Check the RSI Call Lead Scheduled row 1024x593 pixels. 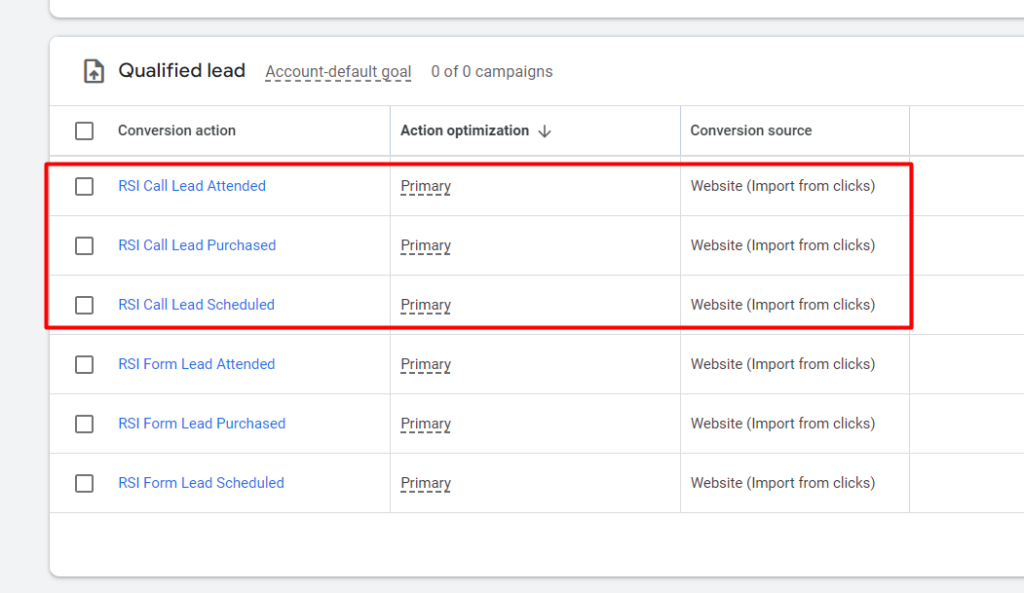click(84, 305)
